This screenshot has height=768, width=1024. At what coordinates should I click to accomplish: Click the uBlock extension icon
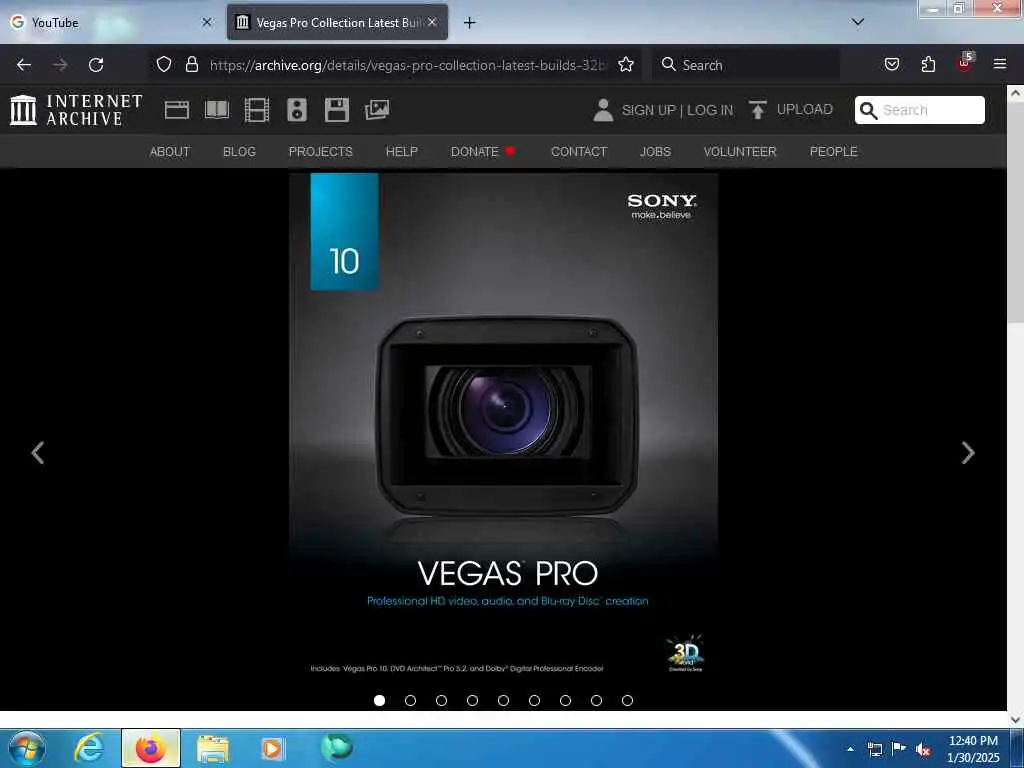click(965, 63)
